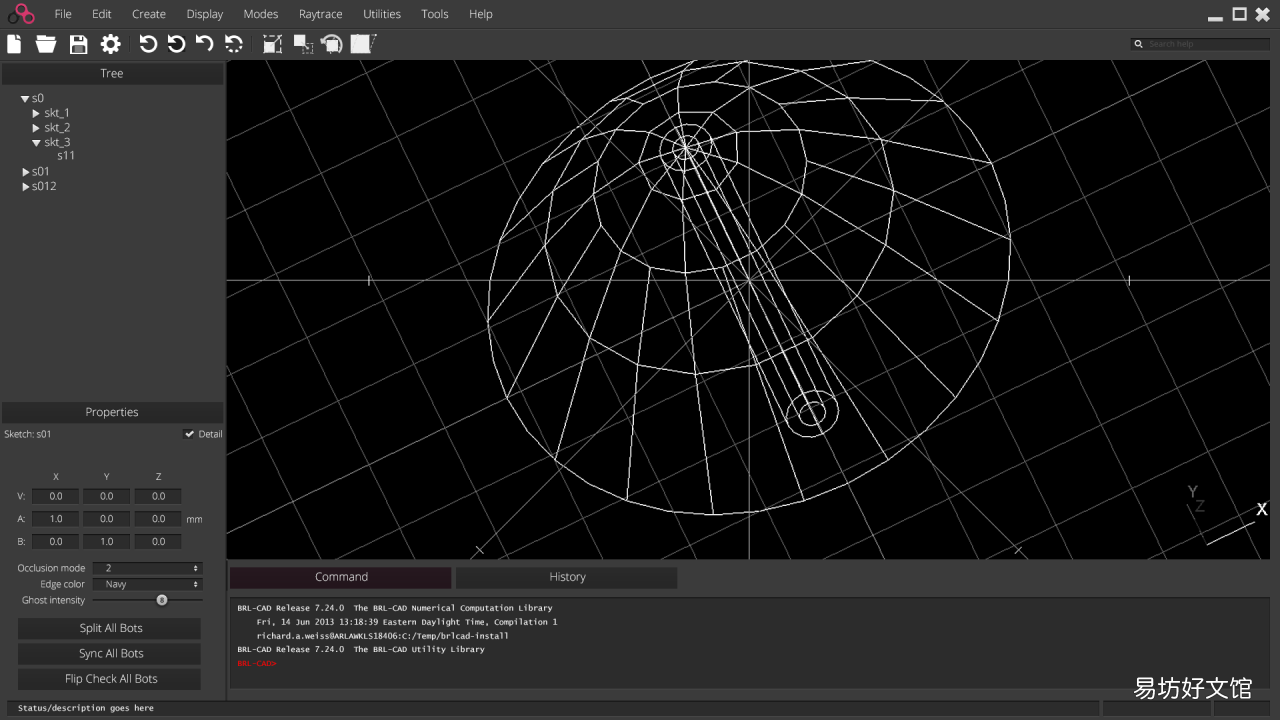Expand the skt_2 node arrow

36,128
